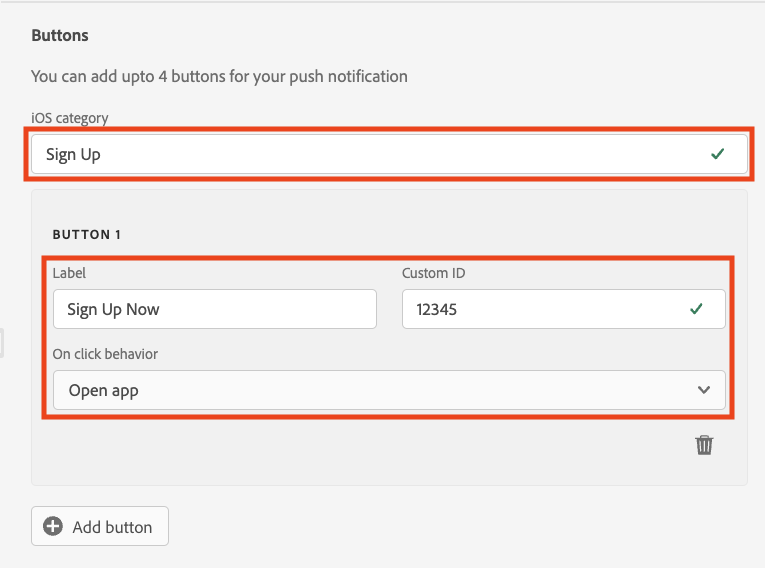The image size is (765, 568).
Task: Edit the iOS category field
Action: (x=389, y=154)
